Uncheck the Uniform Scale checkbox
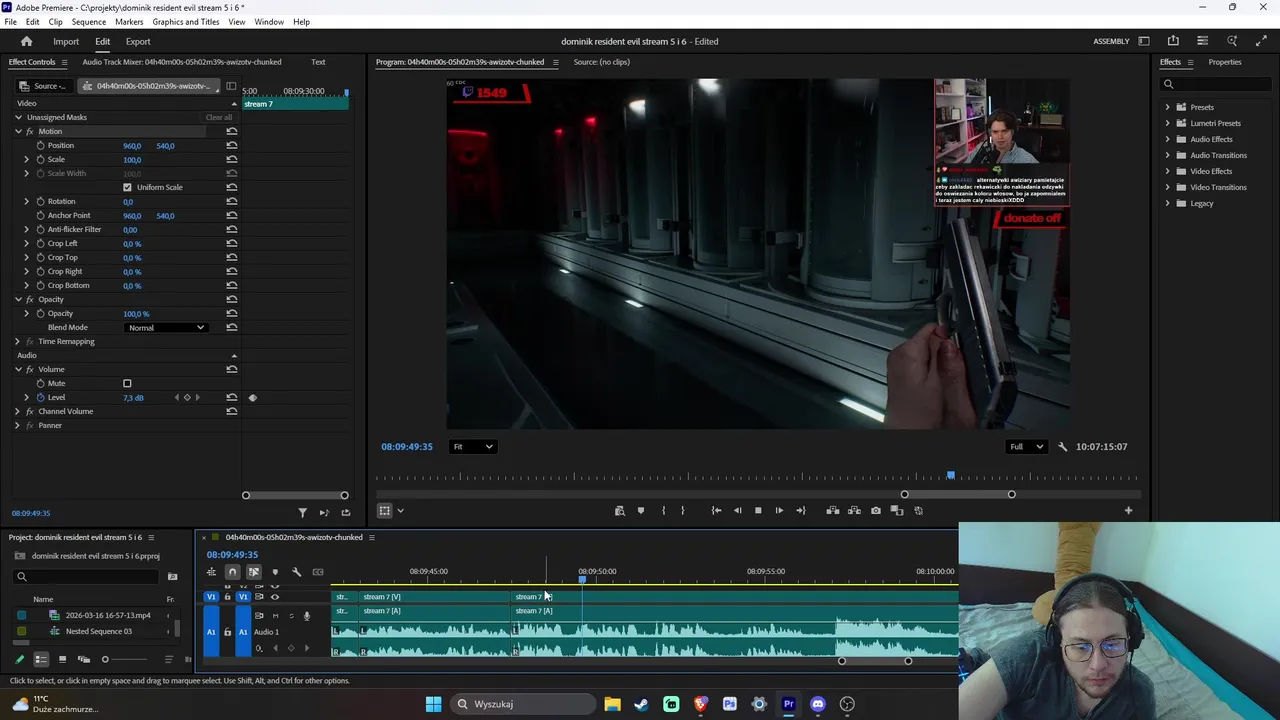The height and width of the screenshot is (720, 1280). click(x=127, y=188)
